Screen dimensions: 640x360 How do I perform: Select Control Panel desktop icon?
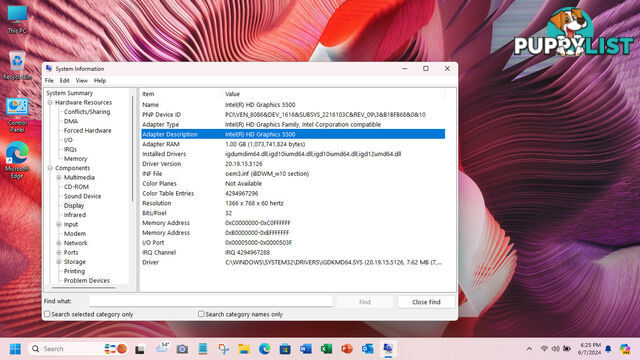[x=17, y=116]
